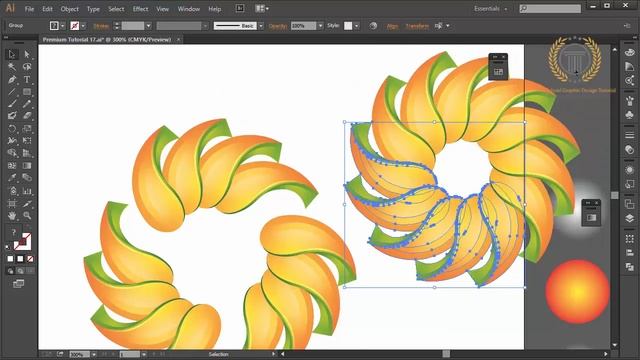Open the Effect menu
Screen dimensions: 640x360
click(x=140, y=9)
